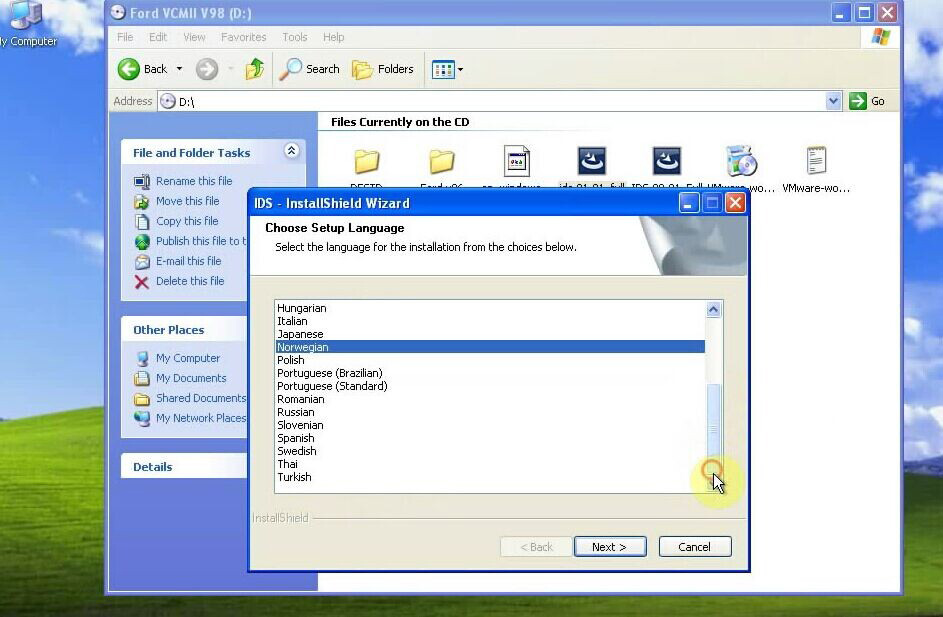Click the Rename this file icon

[142, 181]
